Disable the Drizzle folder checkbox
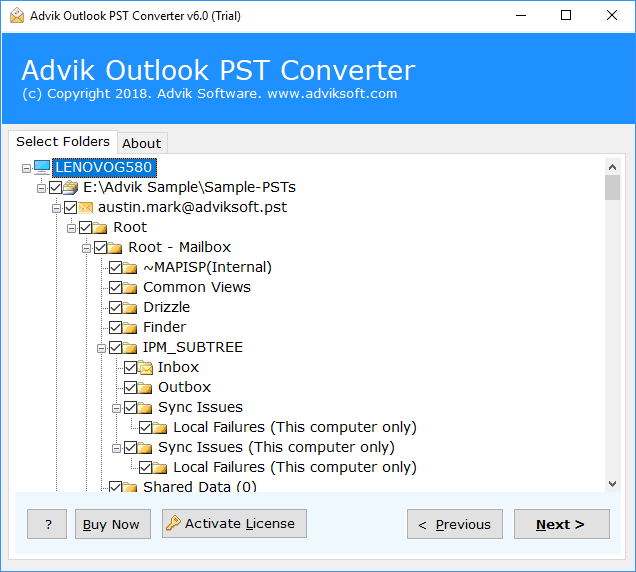This screenshot has height=572, width=636. [x=116, y=308]
